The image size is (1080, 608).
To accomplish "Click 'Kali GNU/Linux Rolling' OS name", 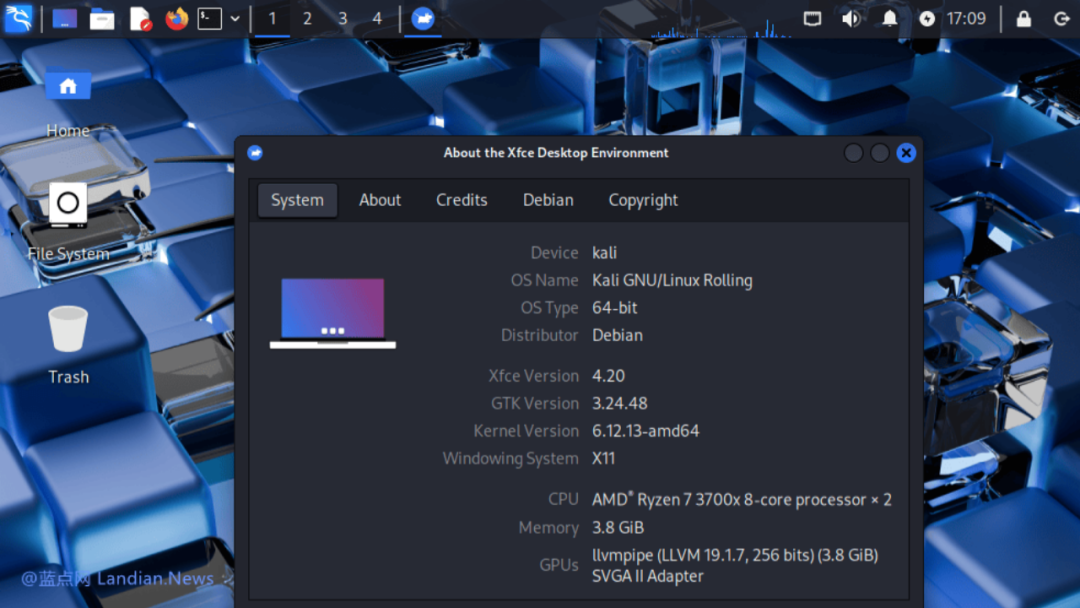I will pos(672,281).
